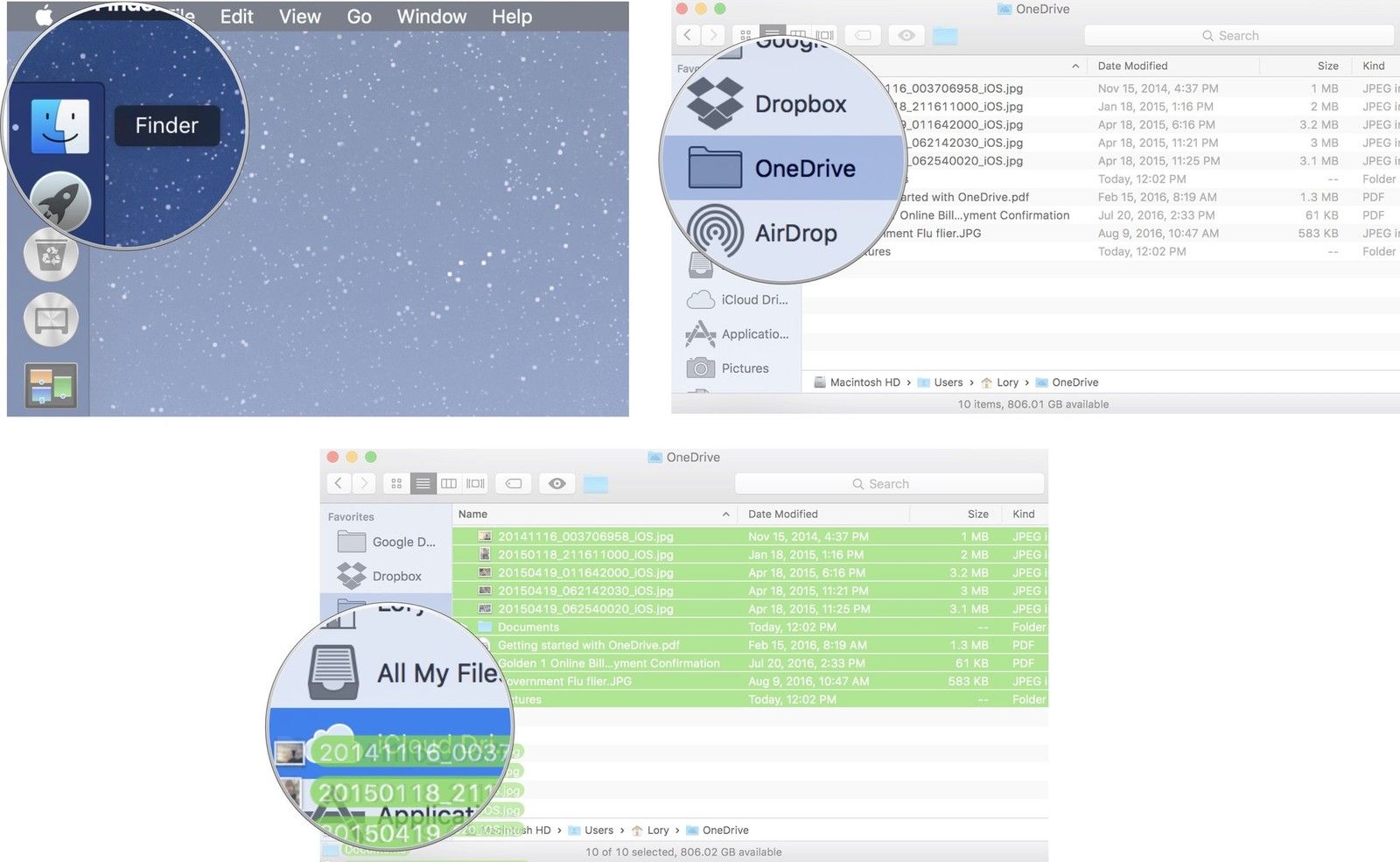Switch to icon view mode
This screenshot has width=1400, height=862.
pyautogui.click(x=396, y=483)
